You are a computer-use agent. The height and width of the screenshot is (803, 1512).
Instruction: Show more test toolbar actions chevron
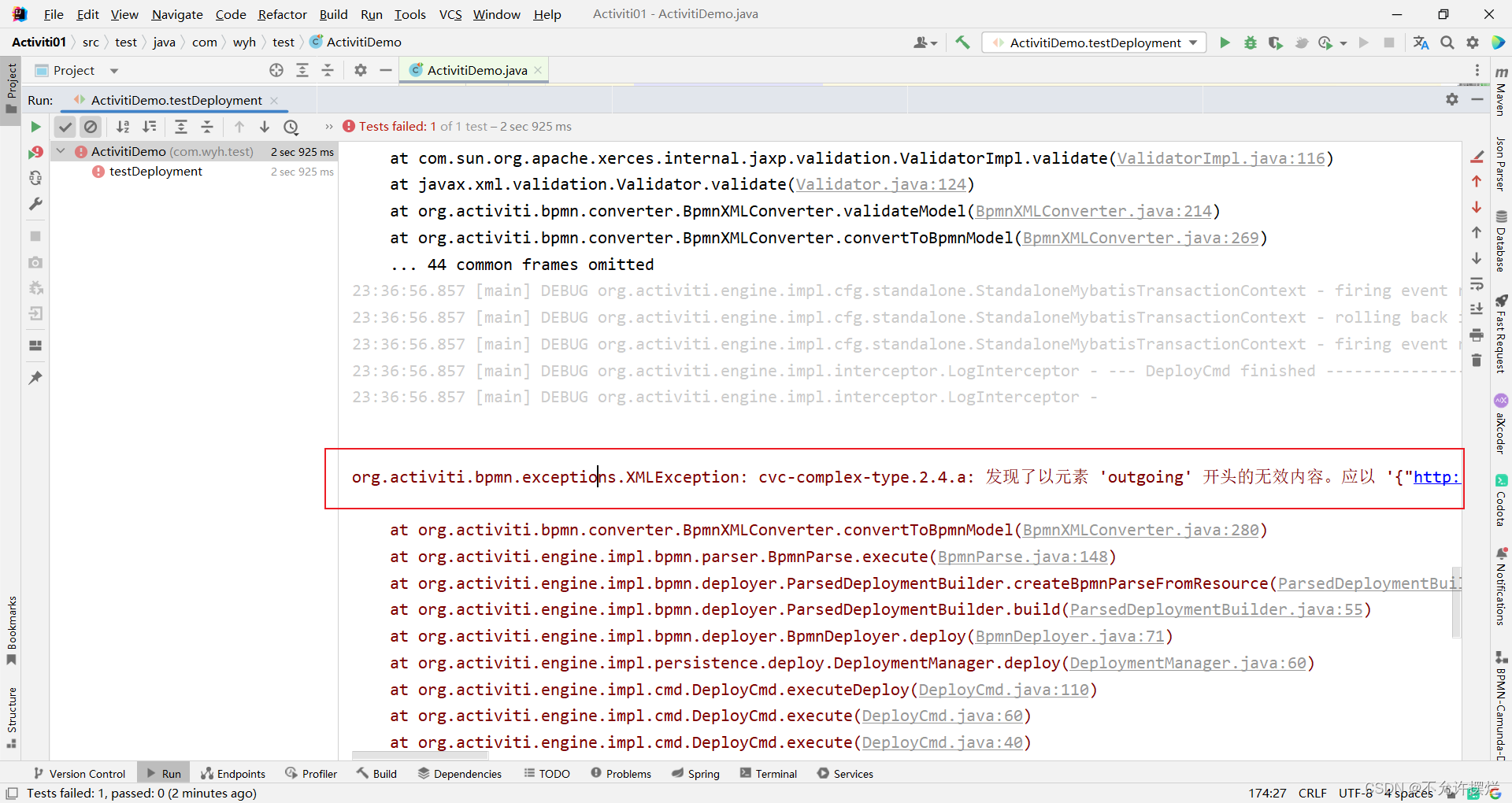pyautogui.click(x=329, y=127)
